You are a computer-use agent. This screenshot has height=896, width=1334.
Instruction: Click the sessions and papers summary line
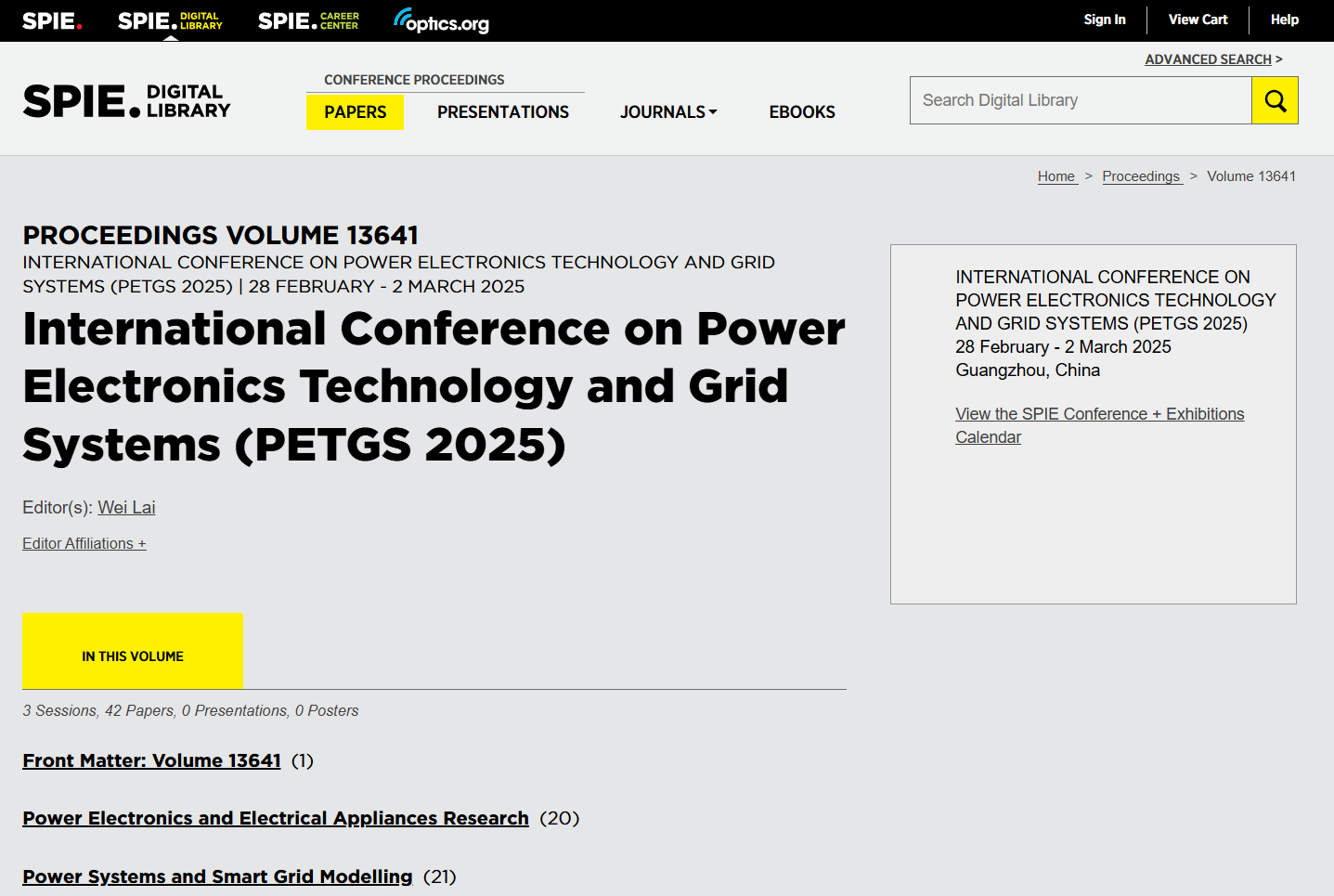(190, 710)
